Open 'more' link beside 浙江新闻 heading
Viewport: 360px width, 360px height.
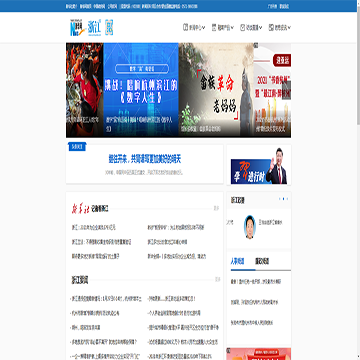217,279
